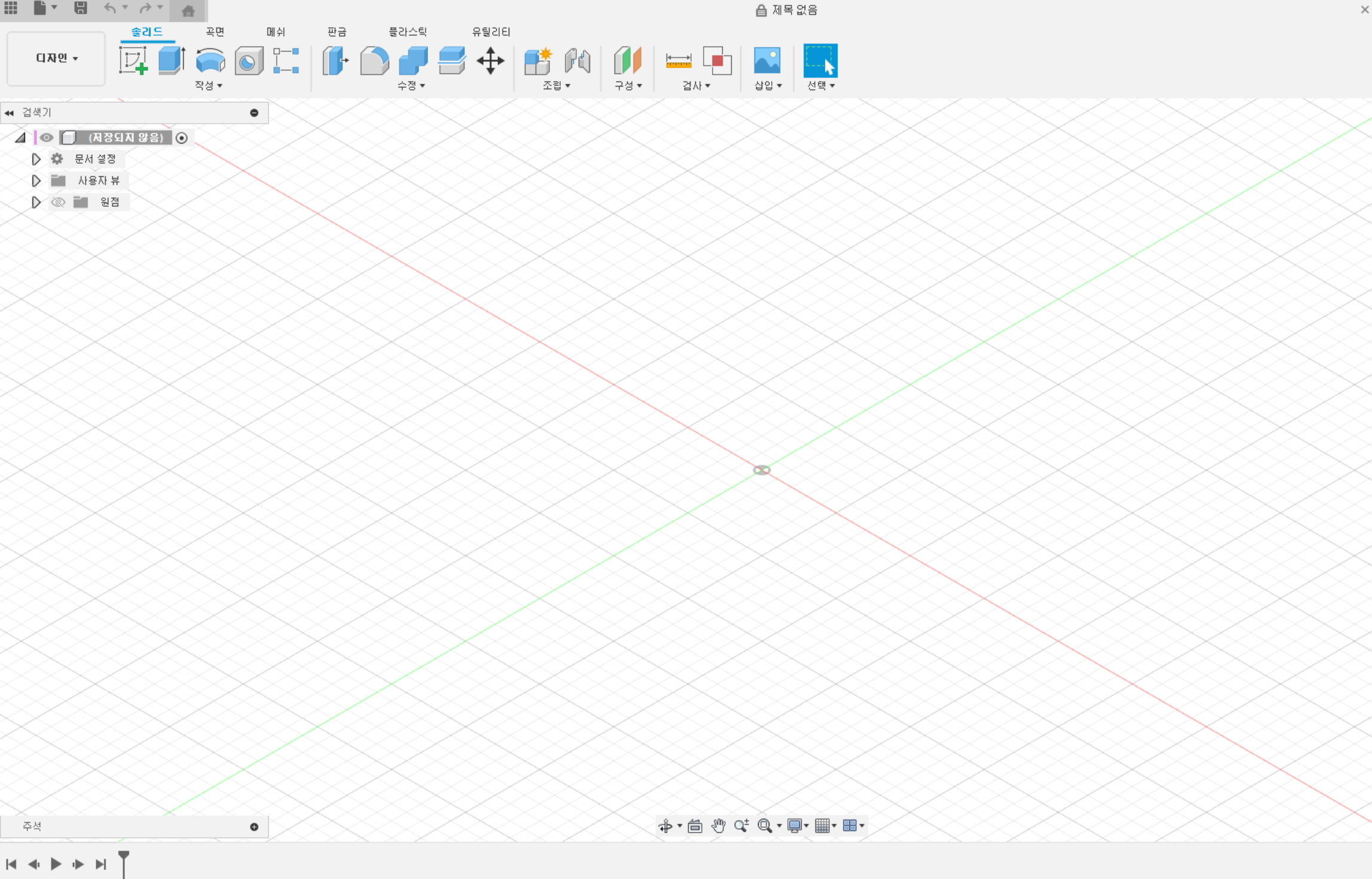The width and height of the screenshot is (1372, 879).
Task: Open the 조립 assemble dropdown
Action: (x=557, y=86)
